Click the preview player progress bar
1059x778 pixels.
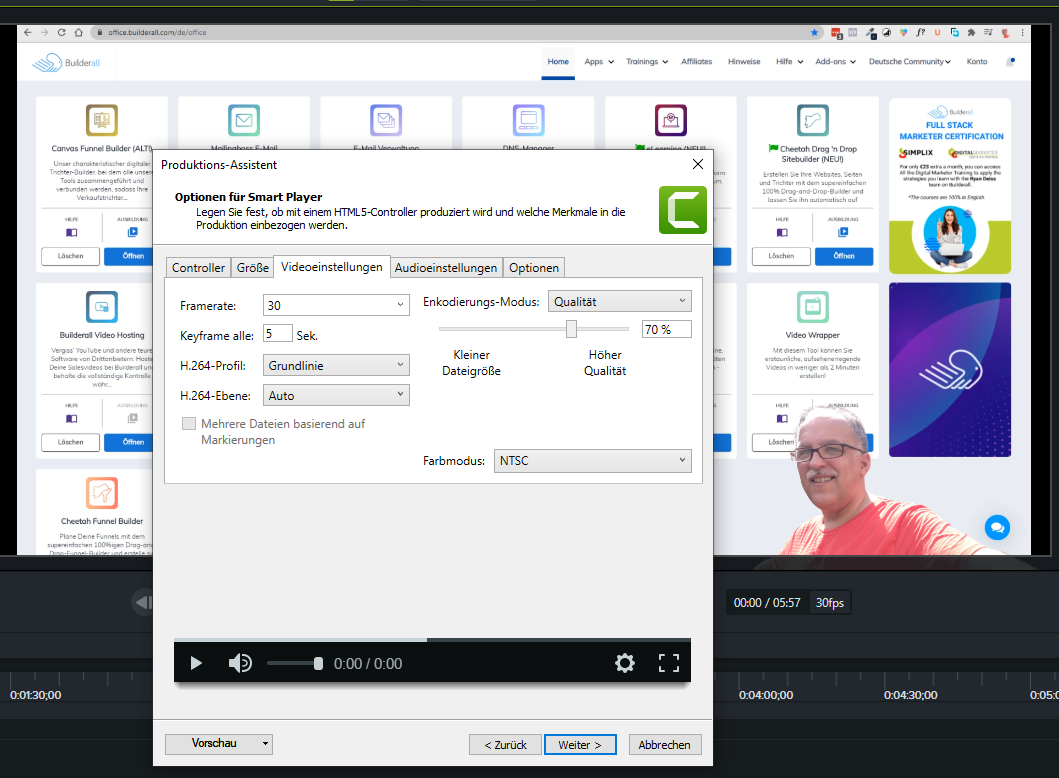point(432,640)
